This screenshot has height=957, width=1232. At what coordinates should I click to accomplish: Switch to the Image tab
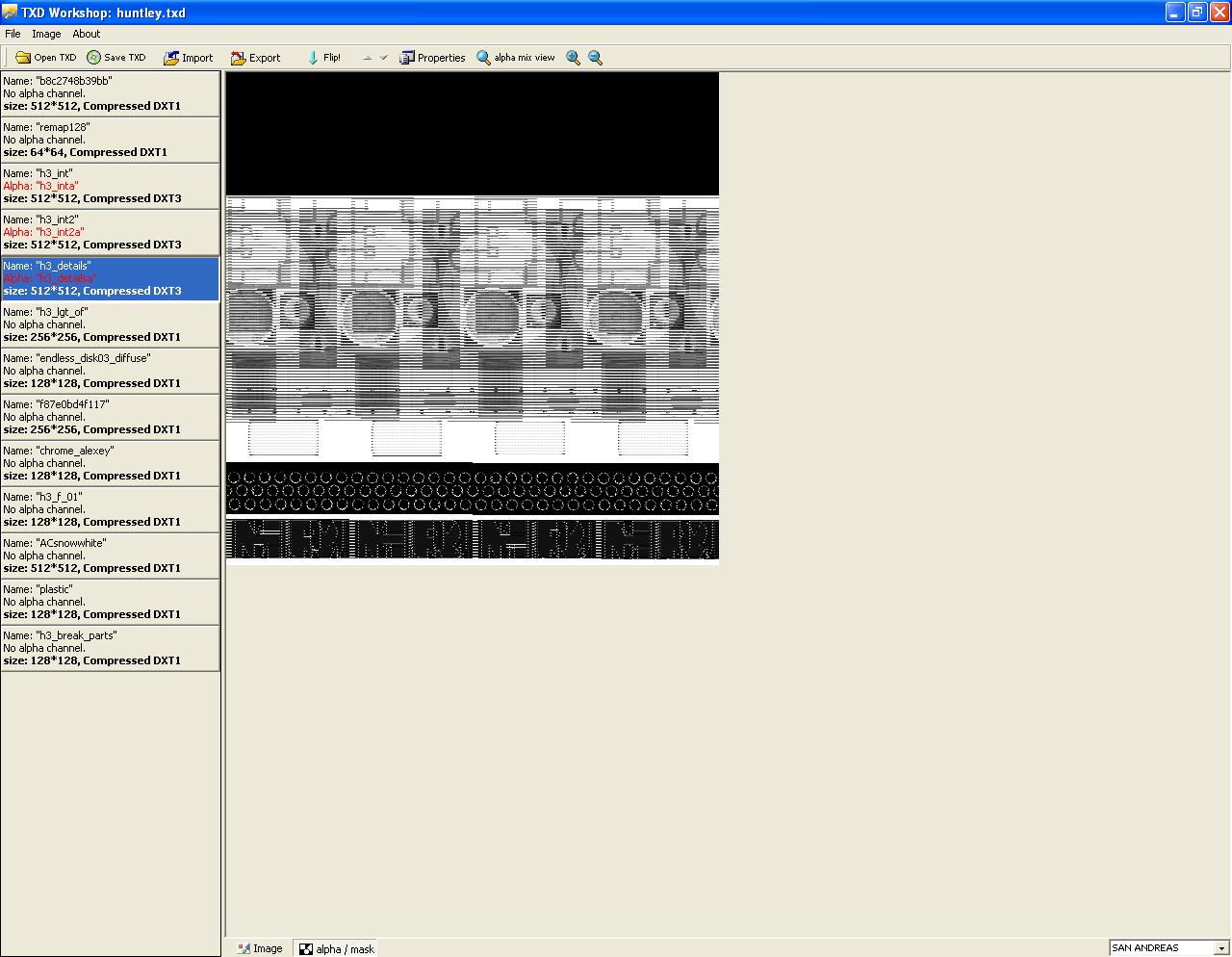point(260,948)
